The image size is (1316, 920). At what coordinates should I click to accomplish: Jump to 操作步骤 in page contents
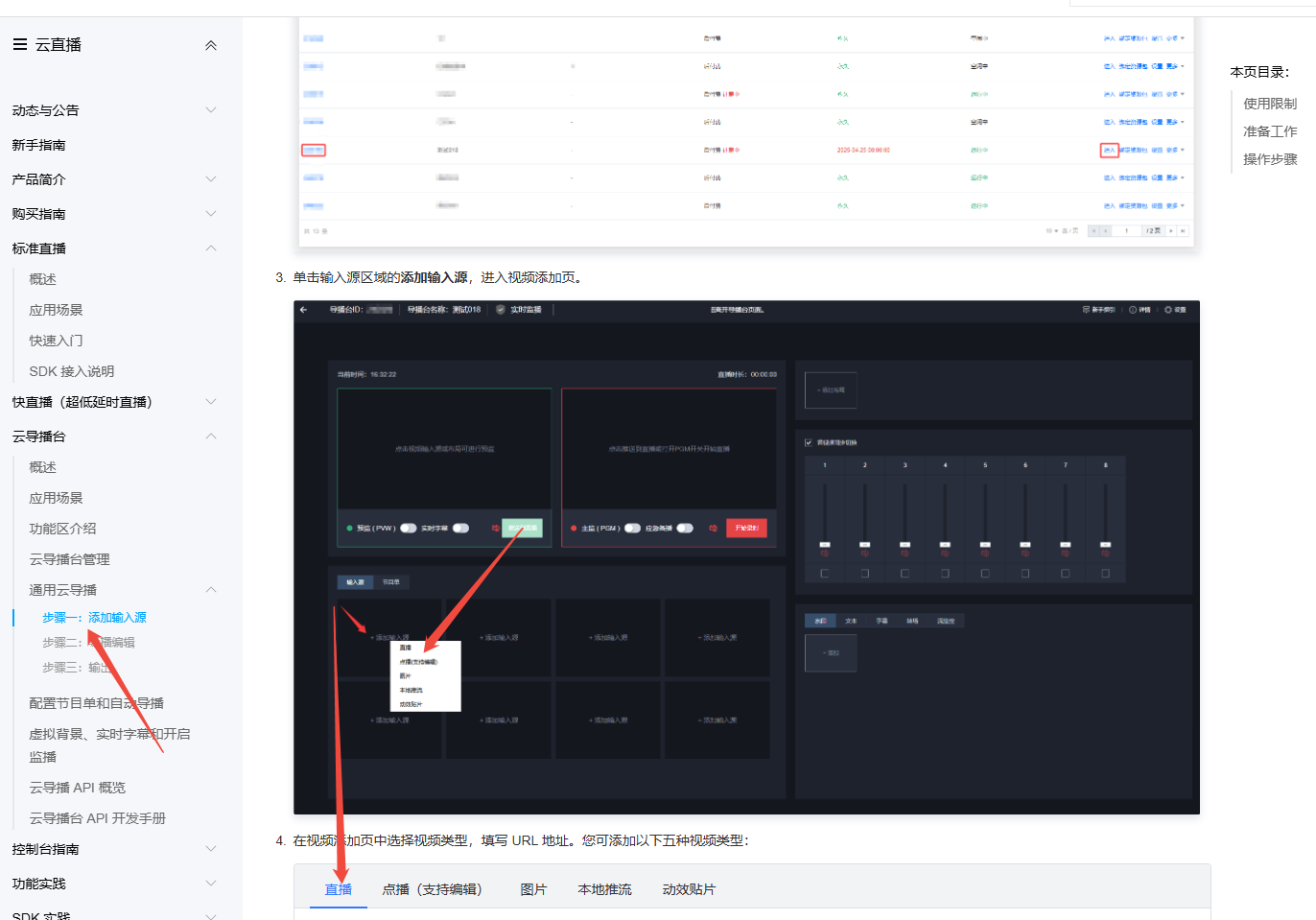click(1270, 159)
